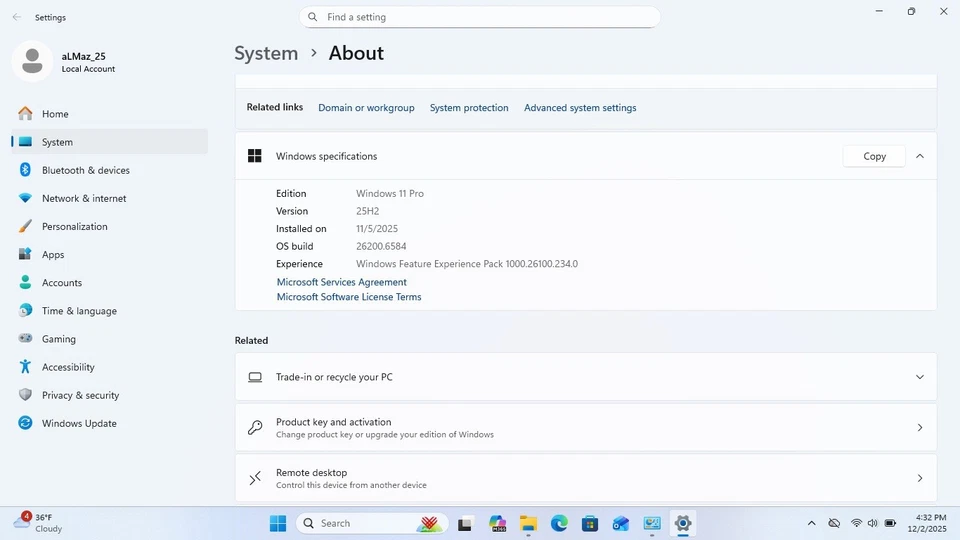The width and height of the screenshot is (960, 540).
Task: Click the Edition value Windows 11 Pro
Action: [389, 193]
